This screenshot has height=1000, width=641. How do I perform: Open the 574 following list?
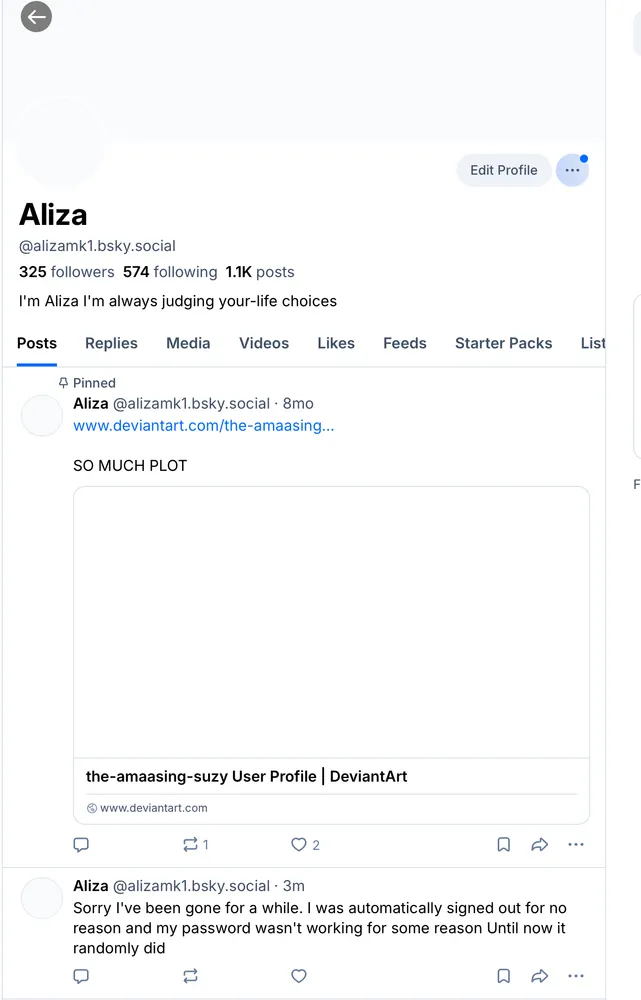click(x=170, y=272)
